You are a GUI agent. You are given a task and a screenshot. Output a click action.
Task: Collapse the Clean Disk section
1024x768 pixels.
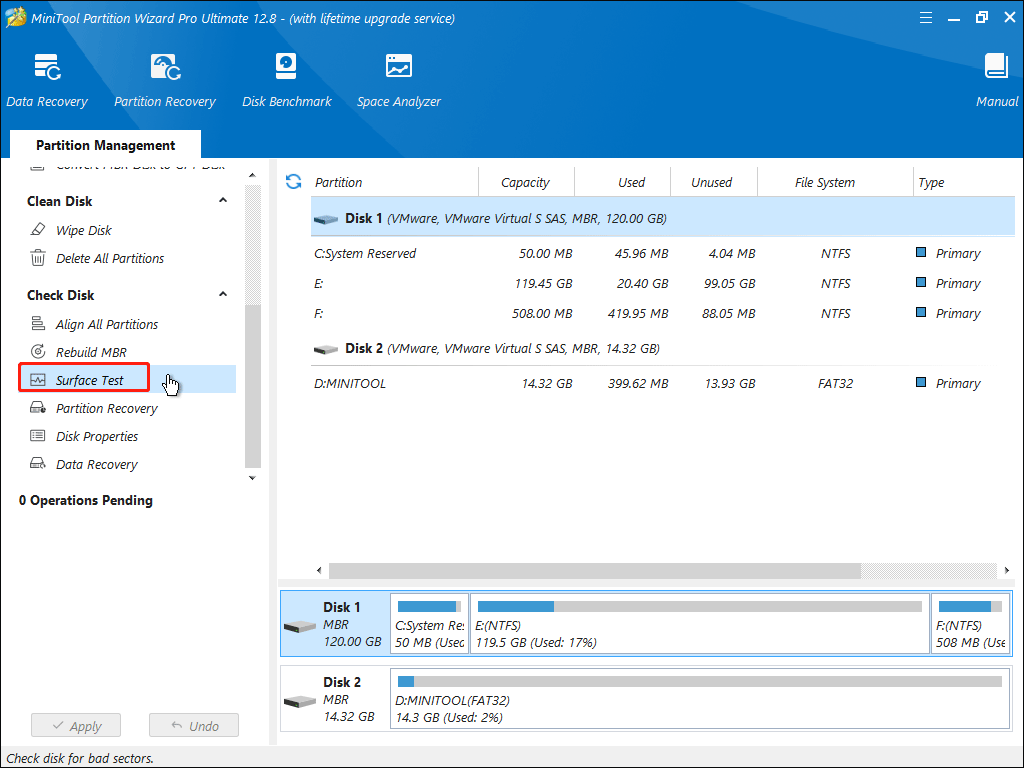[223, 201]
